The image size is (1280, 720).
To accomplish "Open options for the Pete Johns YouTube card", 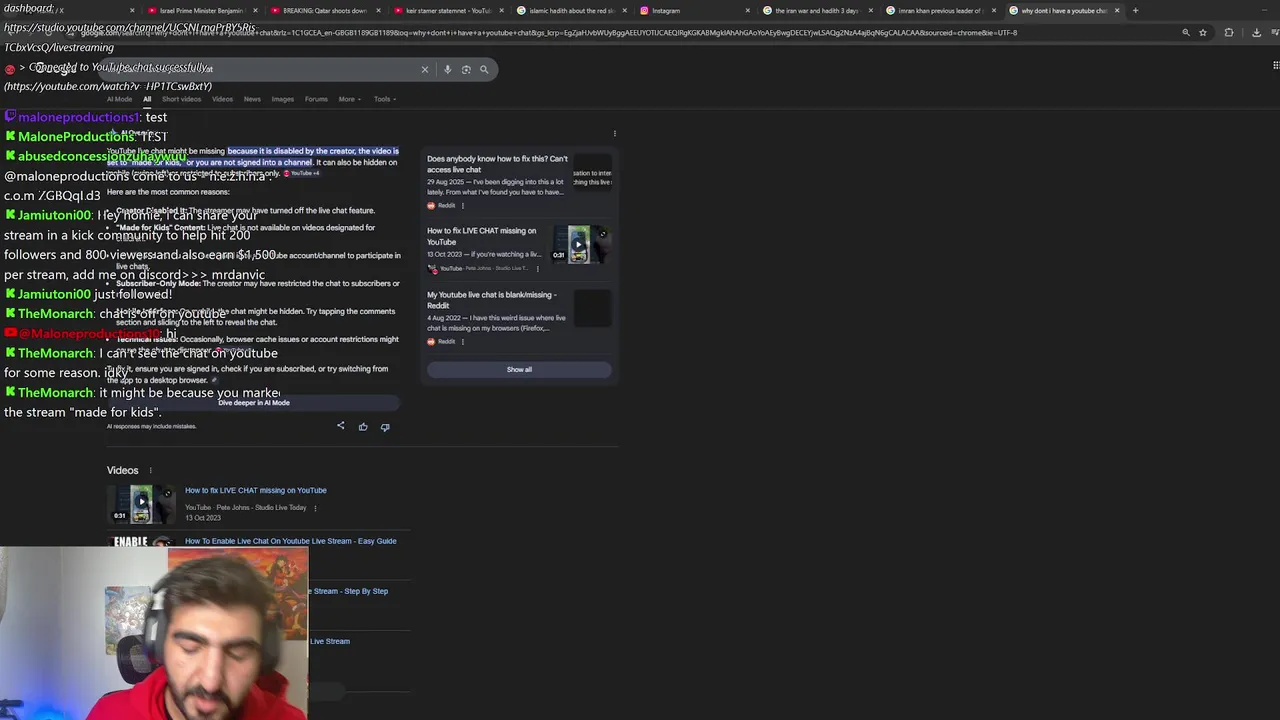I will click(537, 268).
